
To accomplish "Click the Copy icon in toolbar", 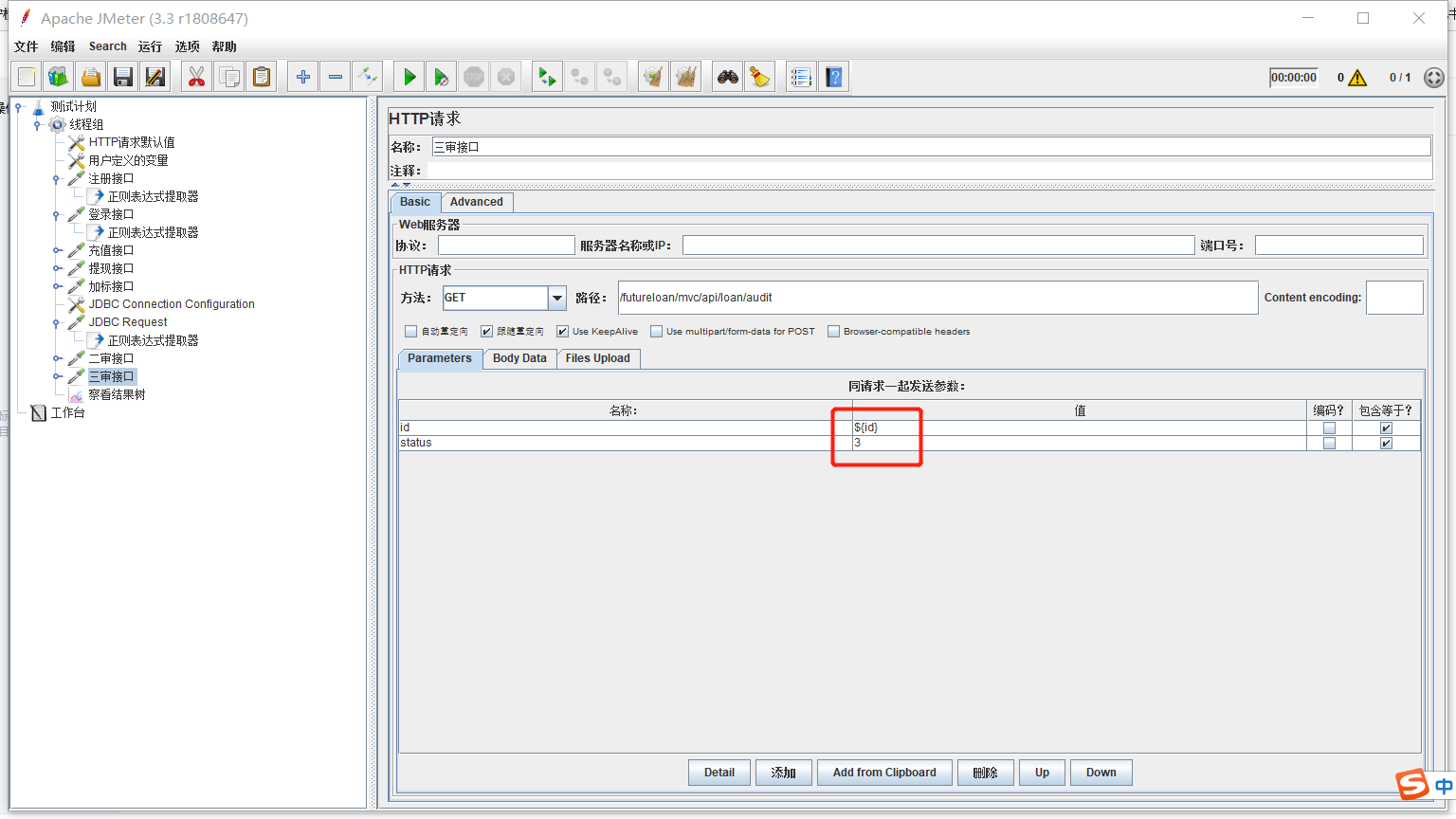I will (x=228, y=77).
